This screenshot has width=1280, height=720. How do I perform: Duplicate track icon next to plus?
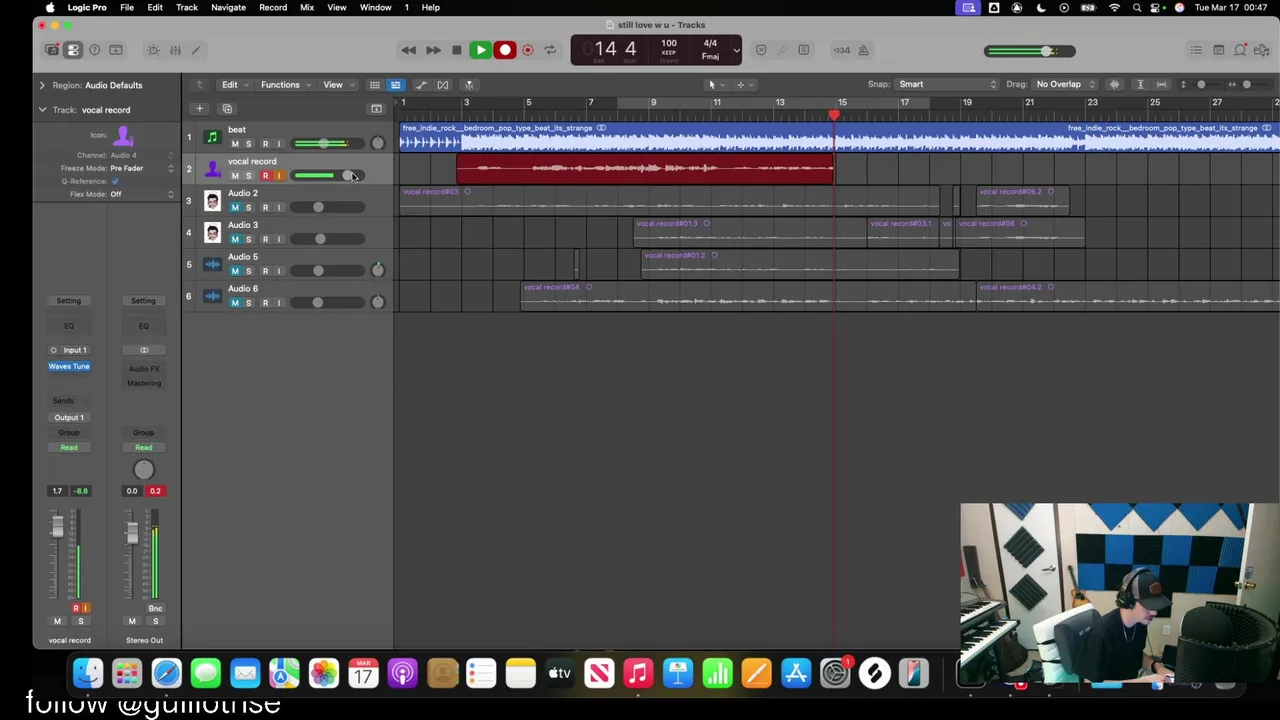click(227, 109)
